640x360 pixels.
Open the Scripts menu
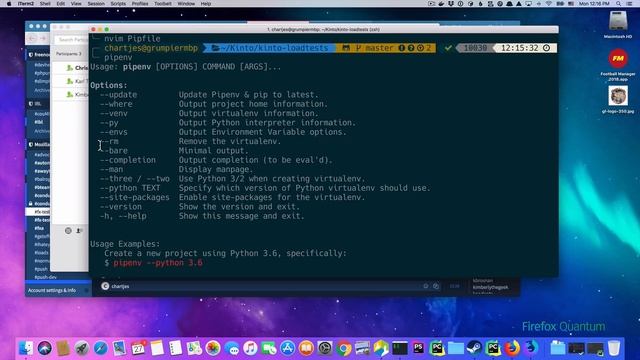coord(118,4)
